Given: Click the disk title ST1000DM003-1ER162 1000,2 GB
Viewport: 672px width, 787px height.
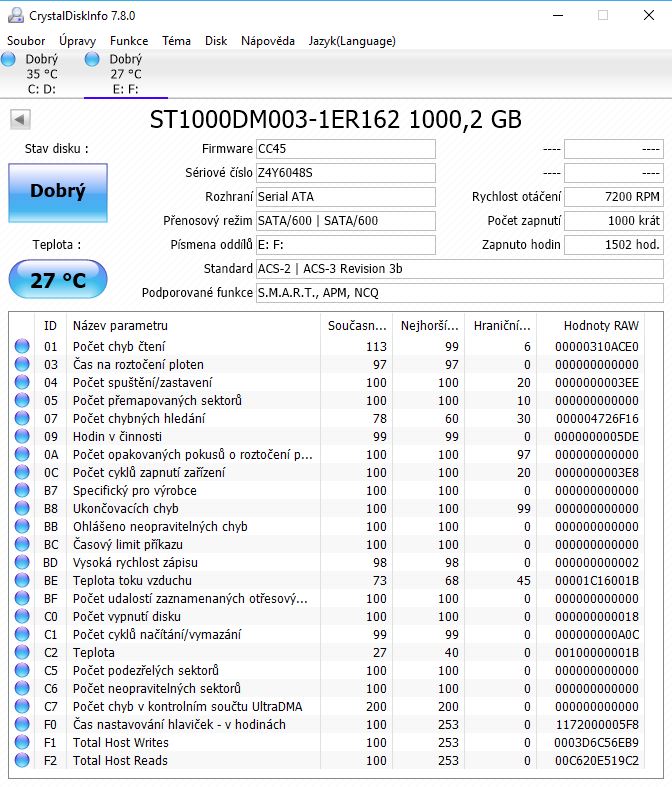Looking at the screenshot, I should (336, 119).
